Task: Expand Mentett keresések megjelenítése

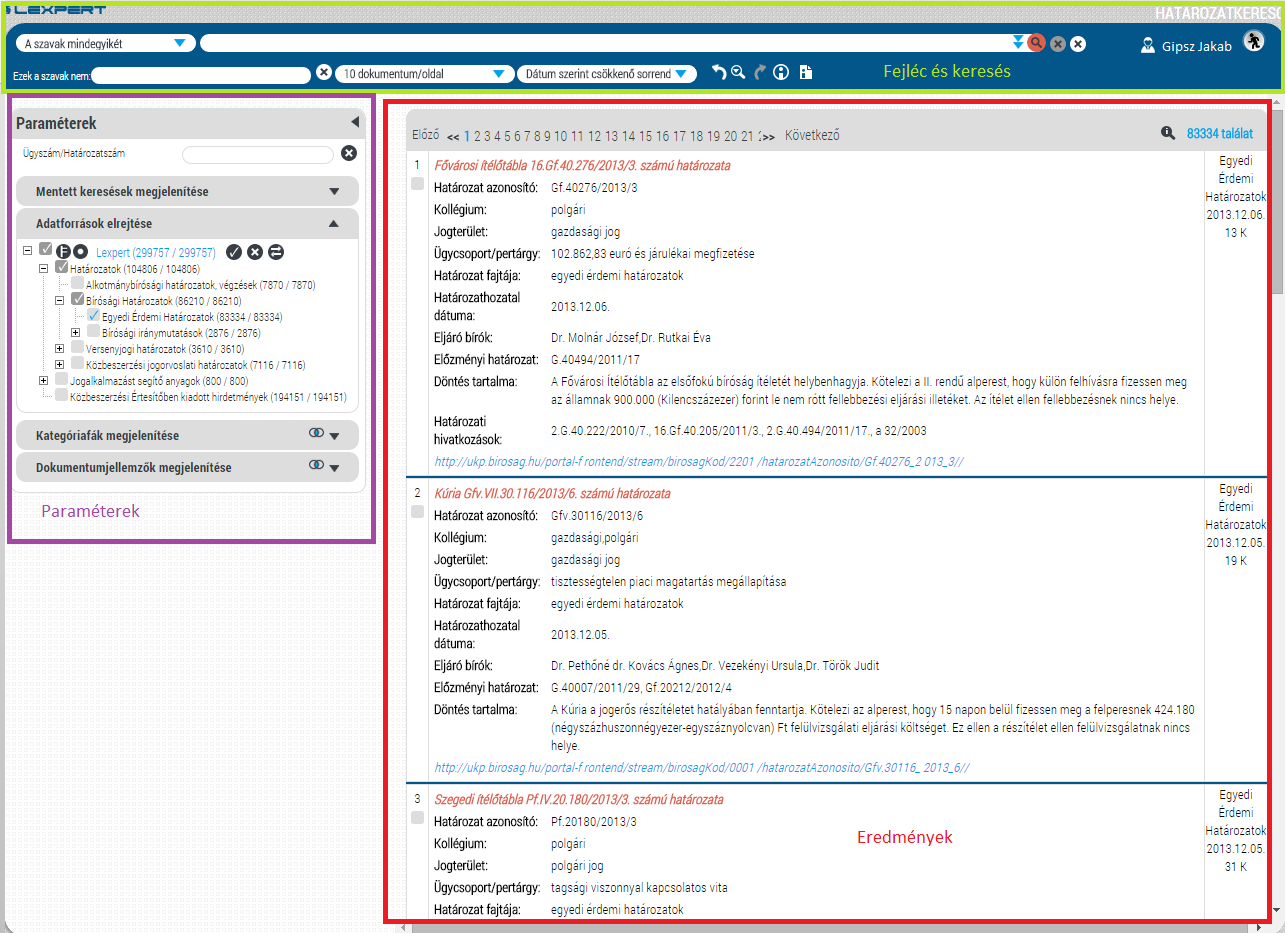Action: (x=187, y=191)
